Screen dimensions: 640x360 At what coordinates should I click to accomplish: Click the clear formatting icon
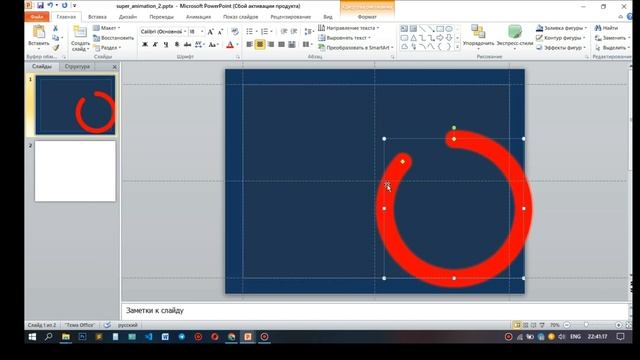click(x=235, y=31)
